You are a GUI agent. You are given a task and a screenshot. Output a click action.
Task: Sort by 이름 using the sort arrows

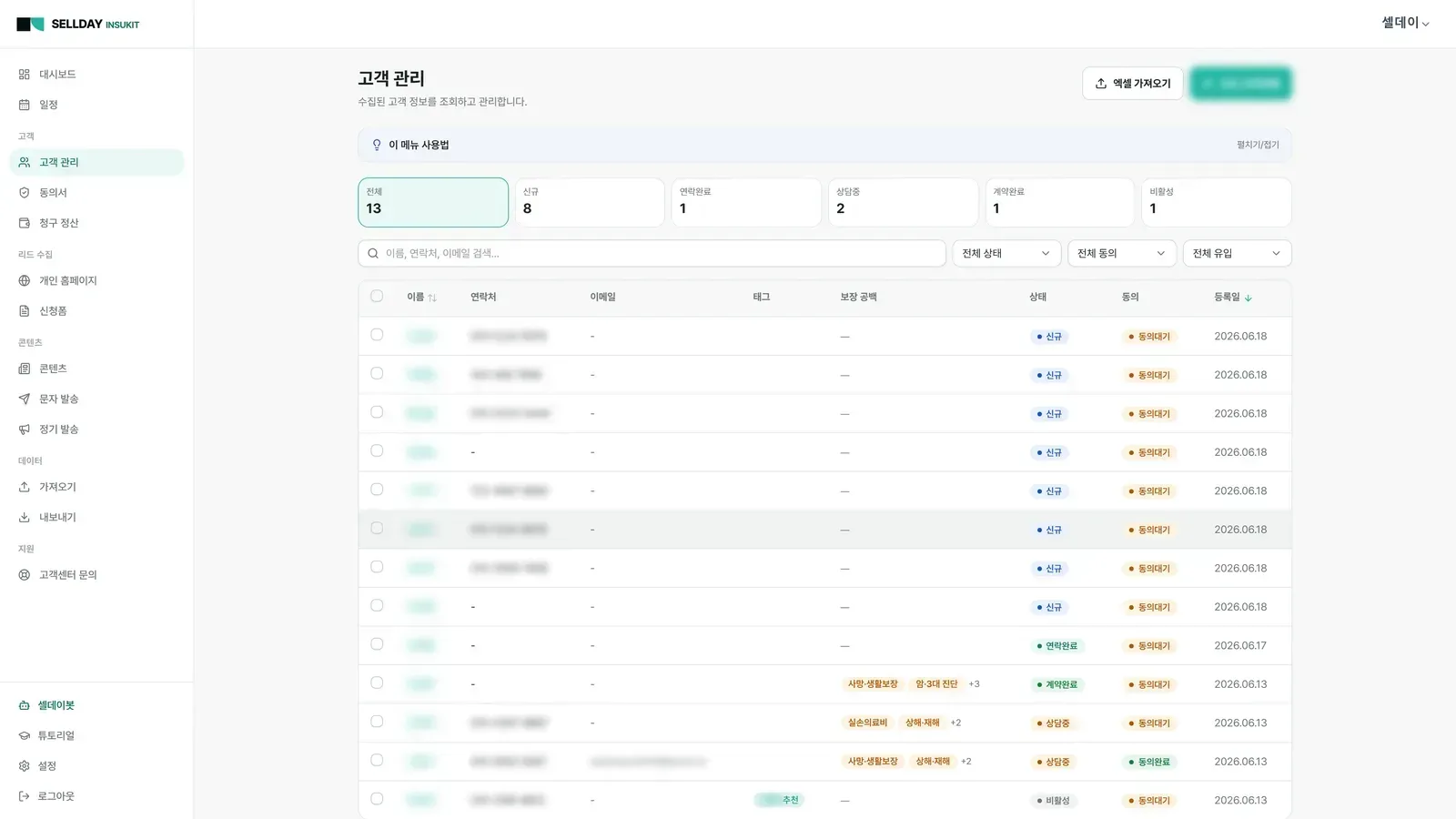tap(432, 298)
